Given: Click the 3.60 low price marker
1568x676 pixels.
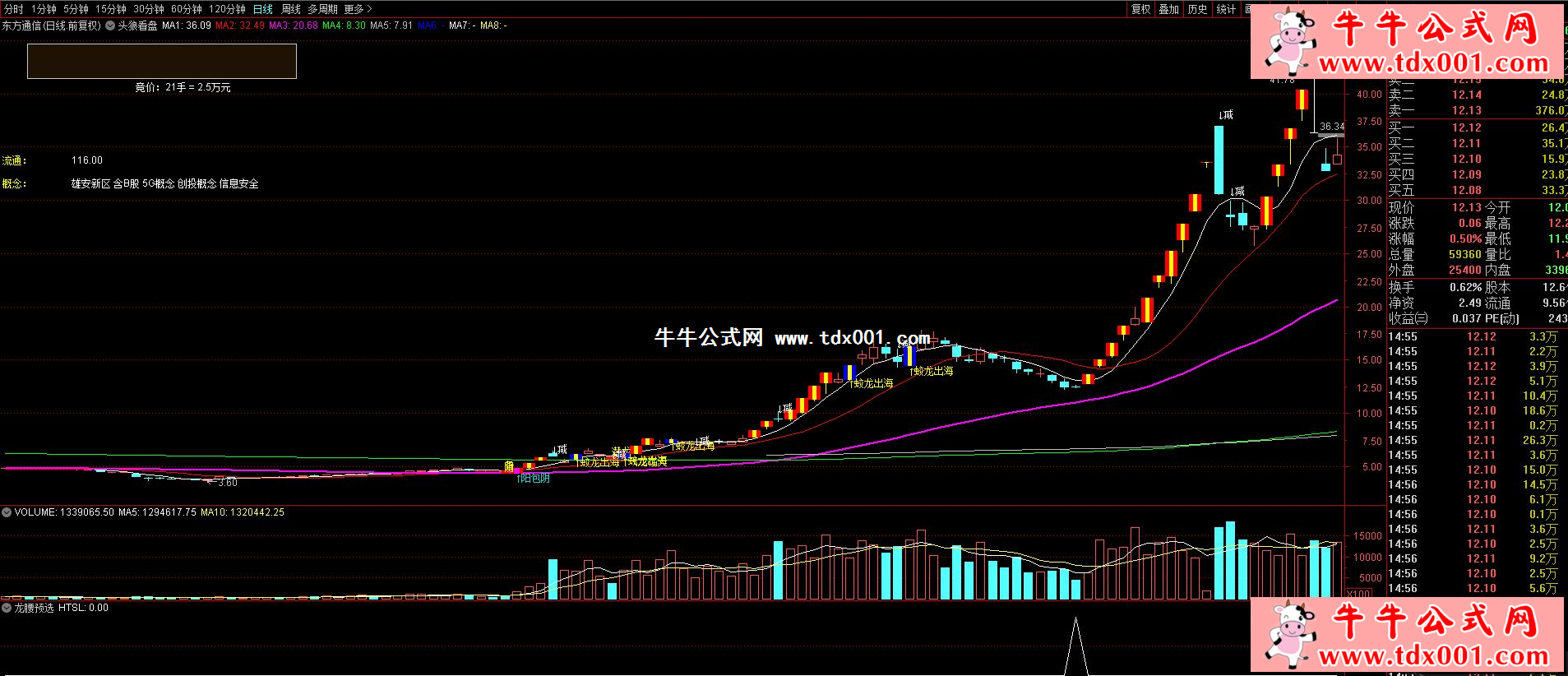Looking at the screenshot, I should [x=223, y=482].
